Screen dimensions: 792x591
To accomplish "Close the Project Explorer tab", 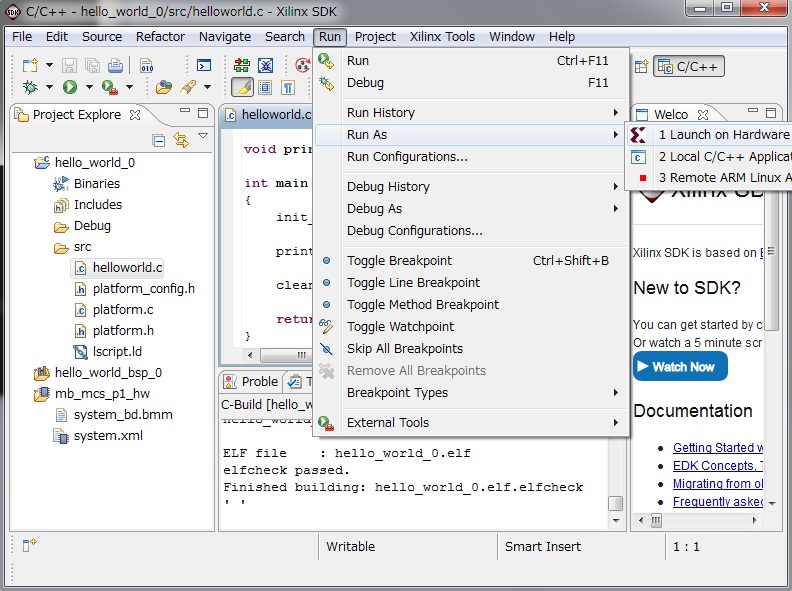I will tap(135, 115).
